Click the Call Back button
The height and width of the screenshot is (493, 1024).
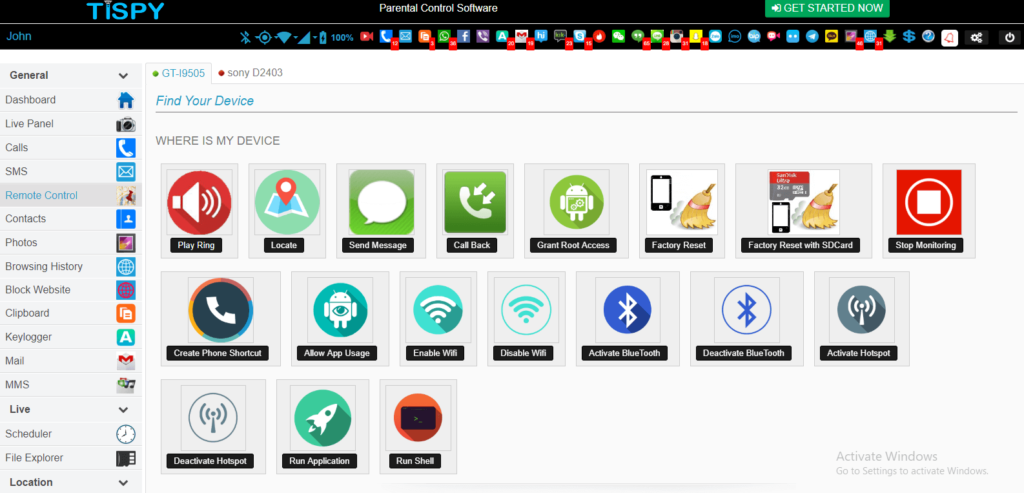point(474,246)
